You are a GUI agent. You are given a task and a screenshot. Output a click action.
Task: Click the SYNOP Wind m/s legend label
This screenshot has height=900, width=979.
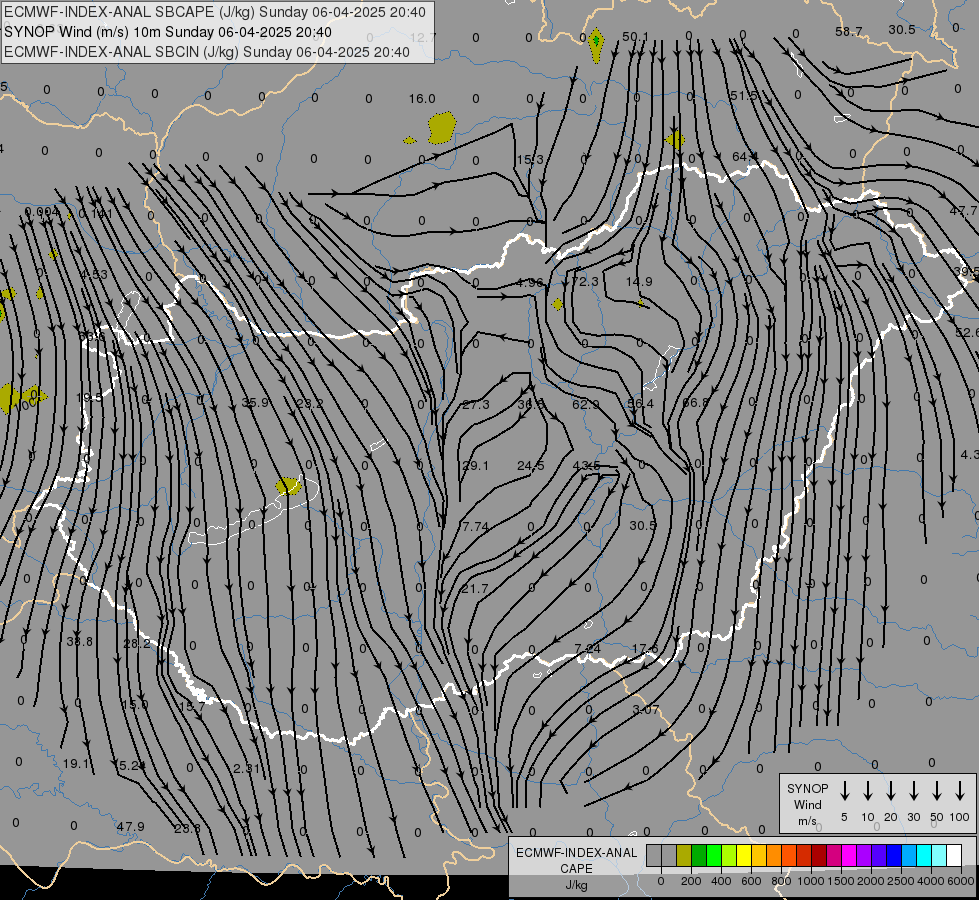[x=807, y=804]
